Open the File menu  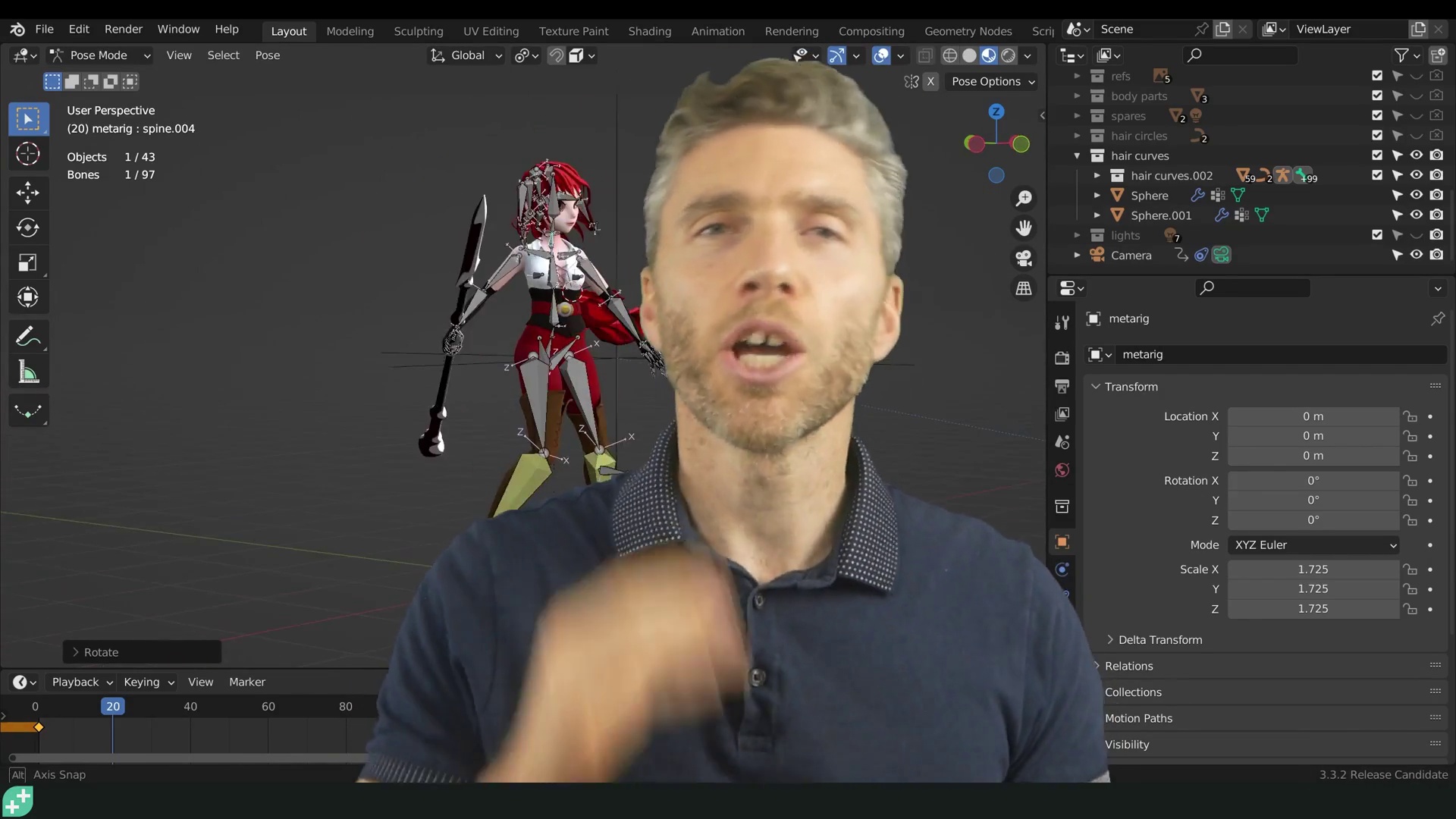45,29
